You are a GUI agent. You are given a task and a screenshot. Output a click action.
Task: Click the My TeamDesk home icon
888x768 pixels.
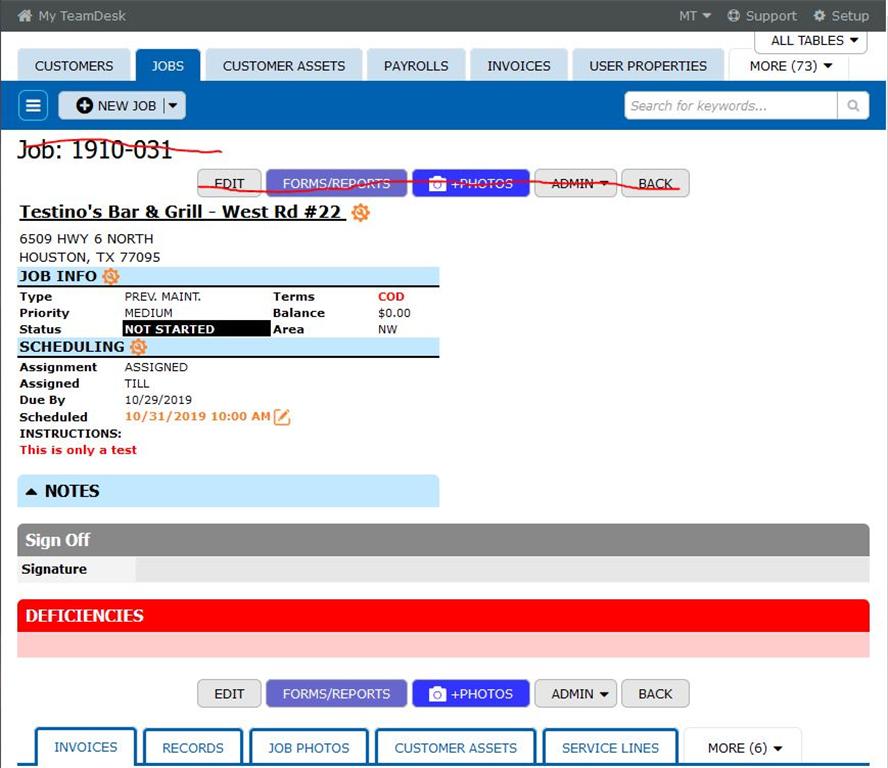(x=25, y=16)
